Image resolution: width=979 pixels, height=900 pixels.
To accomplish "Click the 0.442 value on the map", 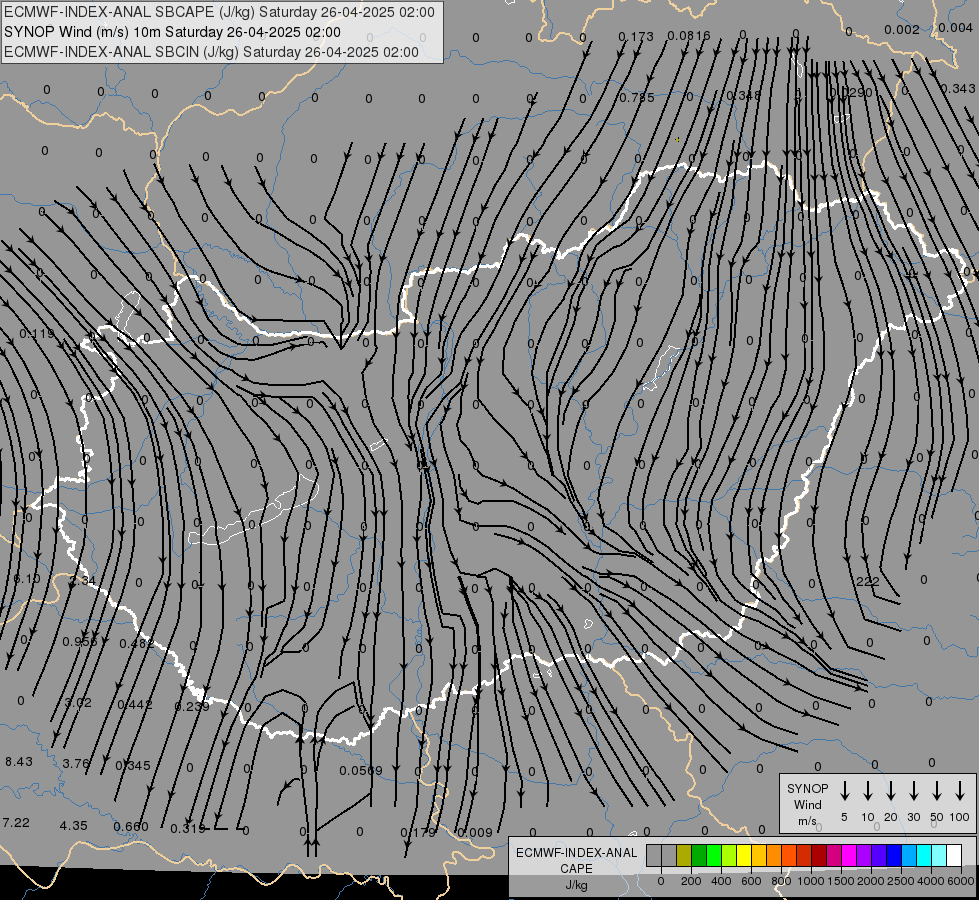I will (135, 705).
